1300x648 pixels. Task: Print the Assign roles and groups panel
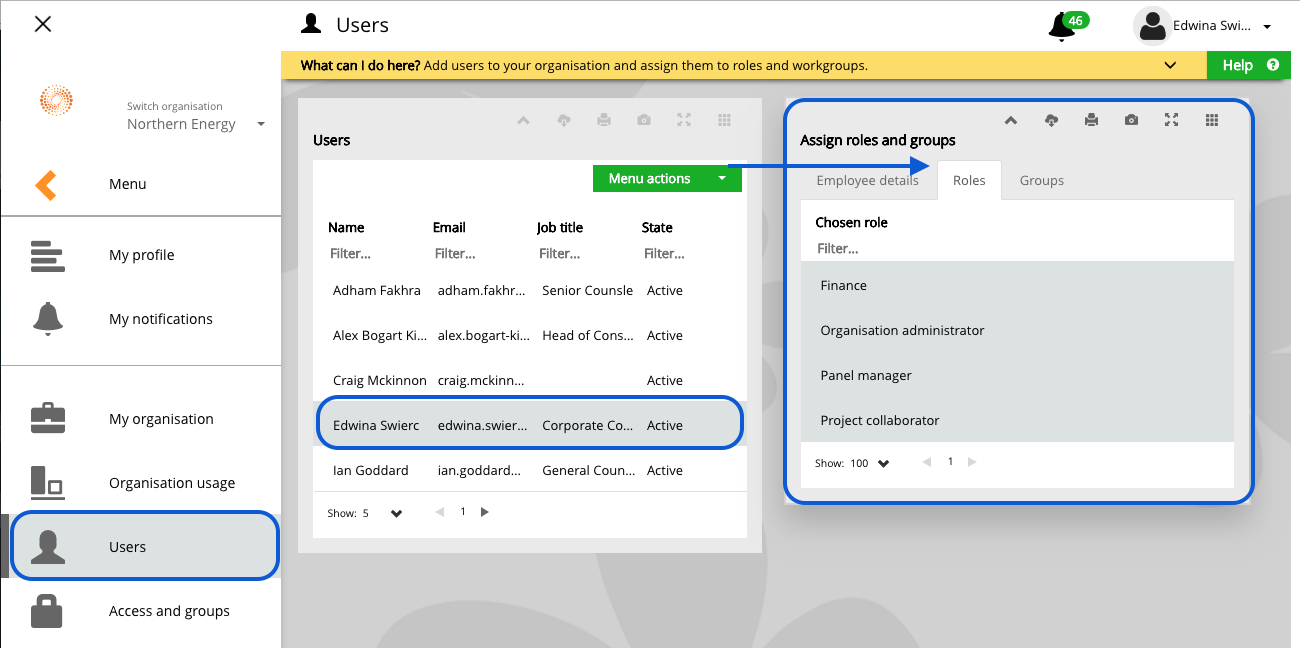pyautogui.click(x=1091, y=119)
